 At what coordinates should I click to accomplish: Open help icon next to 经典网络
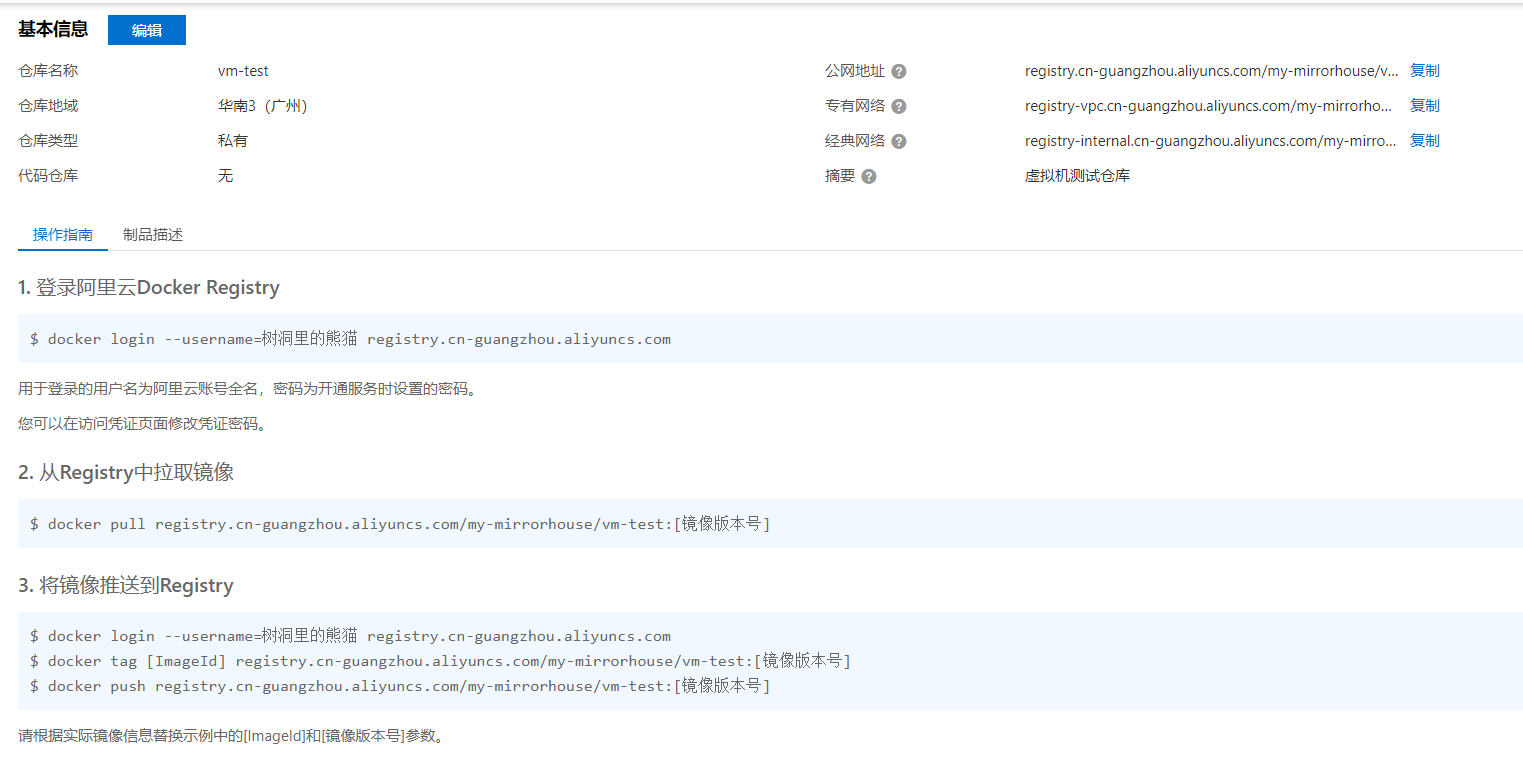(x=899, y=141)
